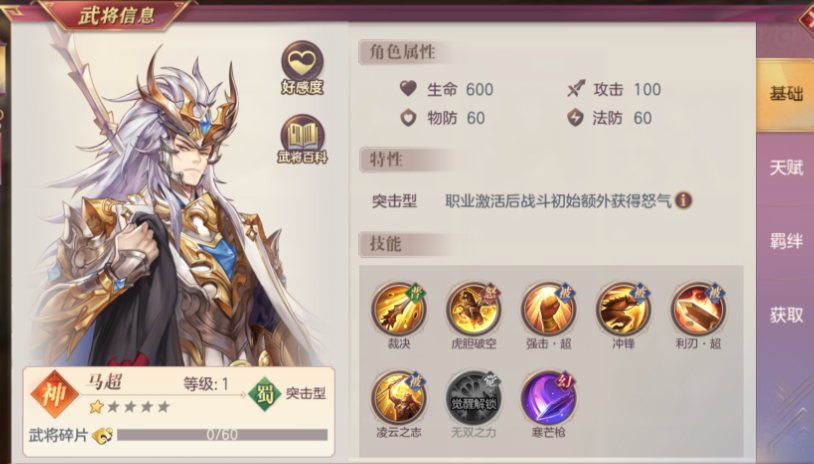Select the 裁决 skill icon
Image resolution: width=814 pixels, height=464 pixels.
click(x=399, y=310)
